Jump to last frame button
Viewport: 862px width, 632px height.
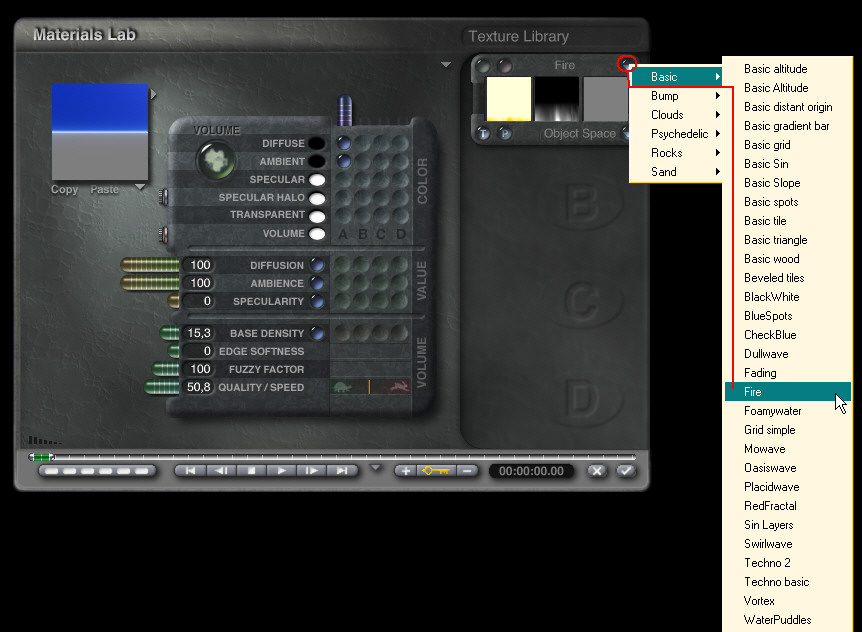(x=342, y=471)
